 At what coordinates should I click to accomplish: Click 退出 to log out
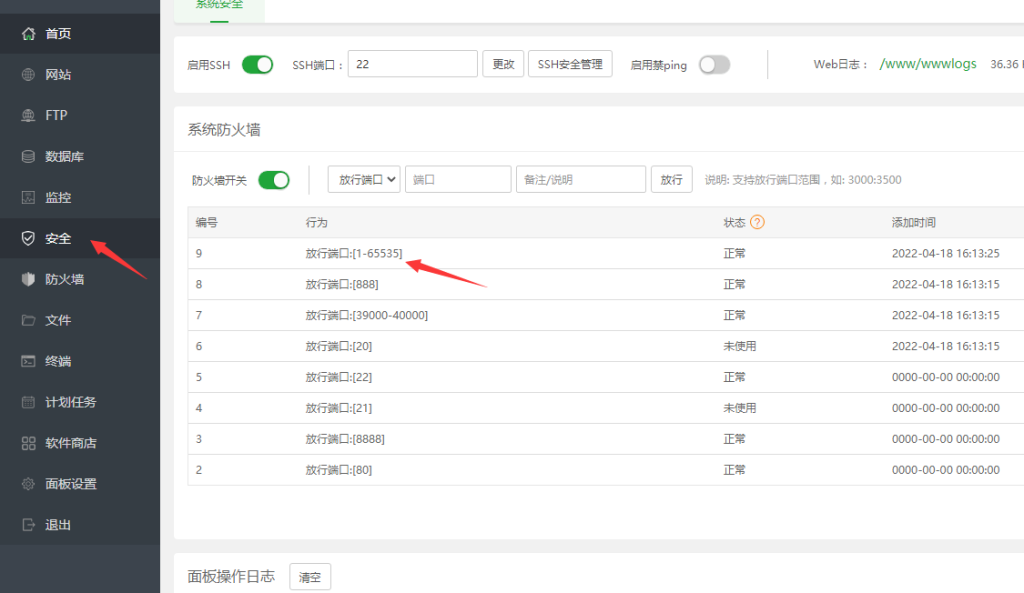pos(29,524)
